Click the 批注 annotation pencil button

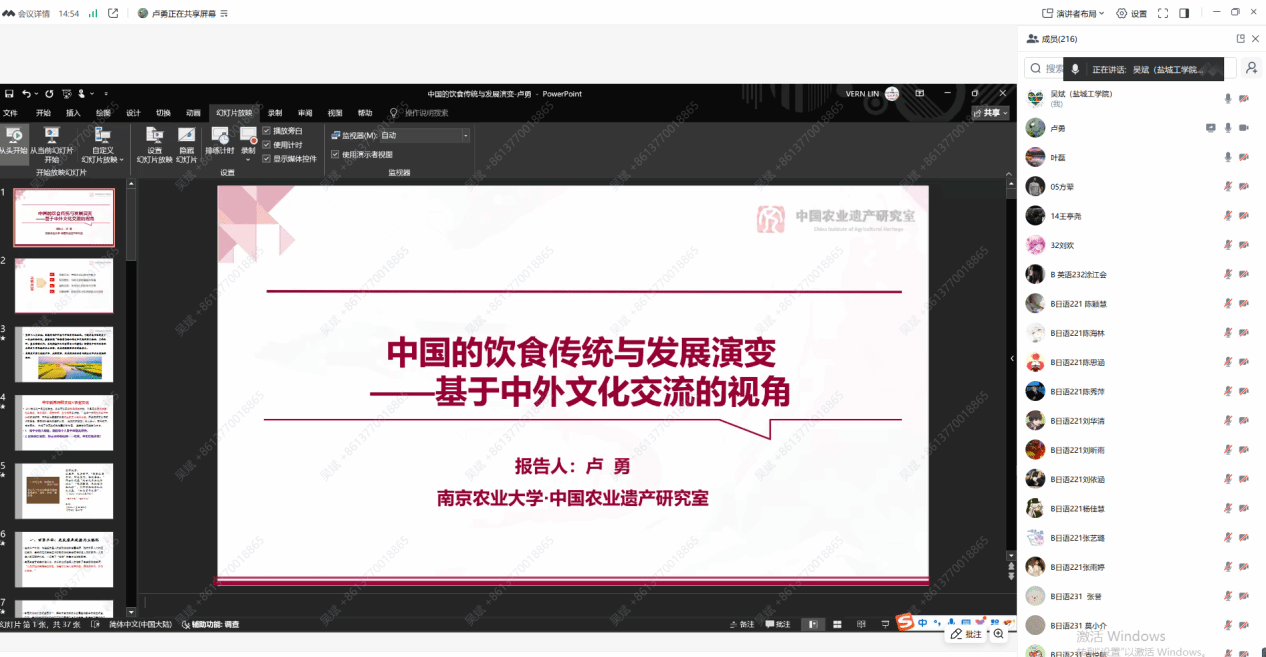(x=967, y=633)
